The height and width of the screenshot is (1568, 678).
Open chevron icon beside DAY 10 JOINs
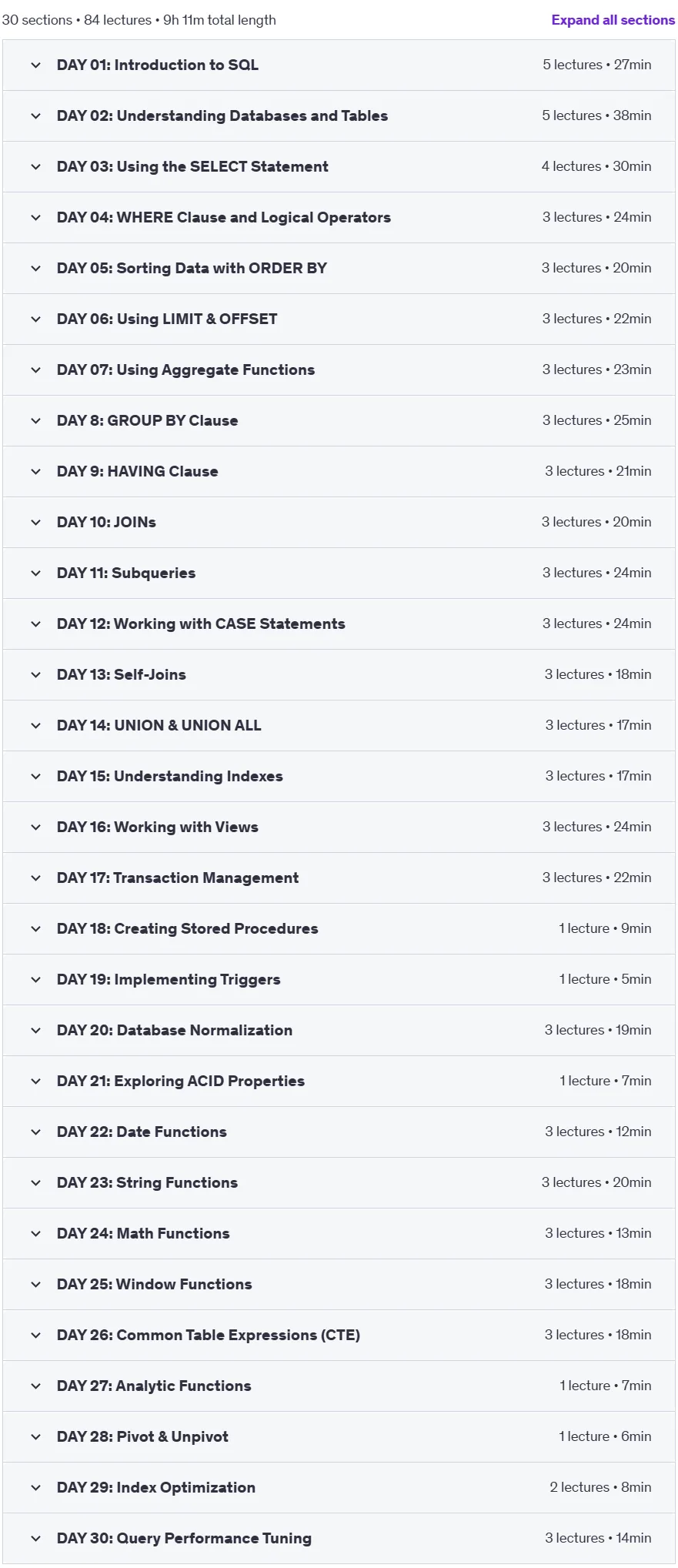(x=35, y=523)
